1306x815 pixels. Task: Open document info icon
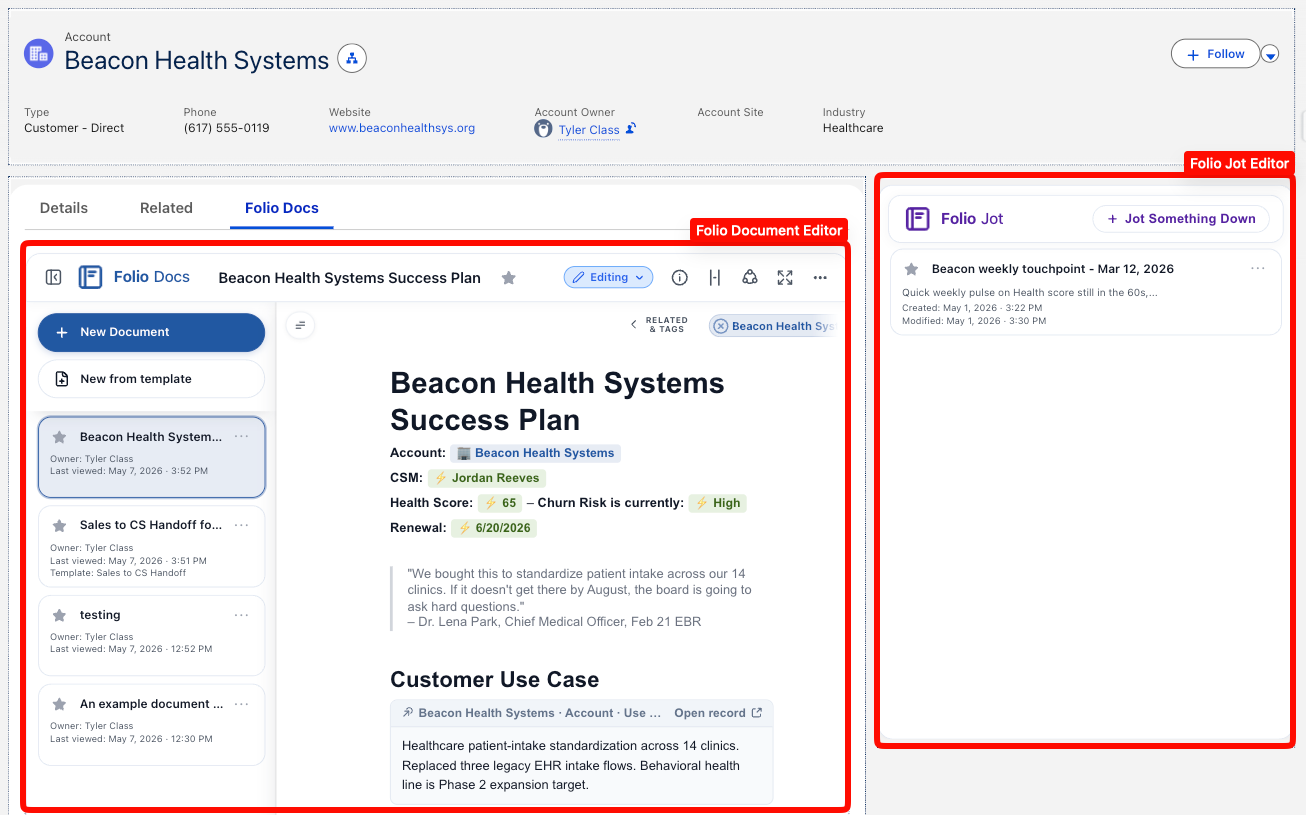[679, 277]
